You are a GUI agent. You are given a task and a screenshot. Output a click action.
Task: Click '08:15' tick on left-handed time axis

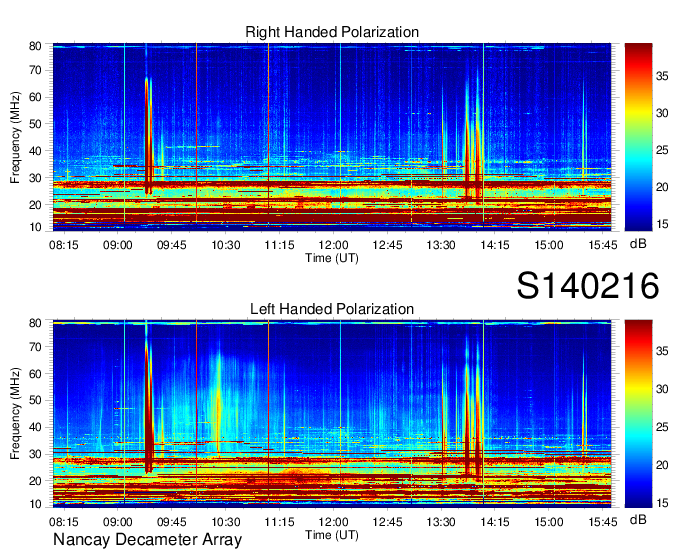pos(64,521)
